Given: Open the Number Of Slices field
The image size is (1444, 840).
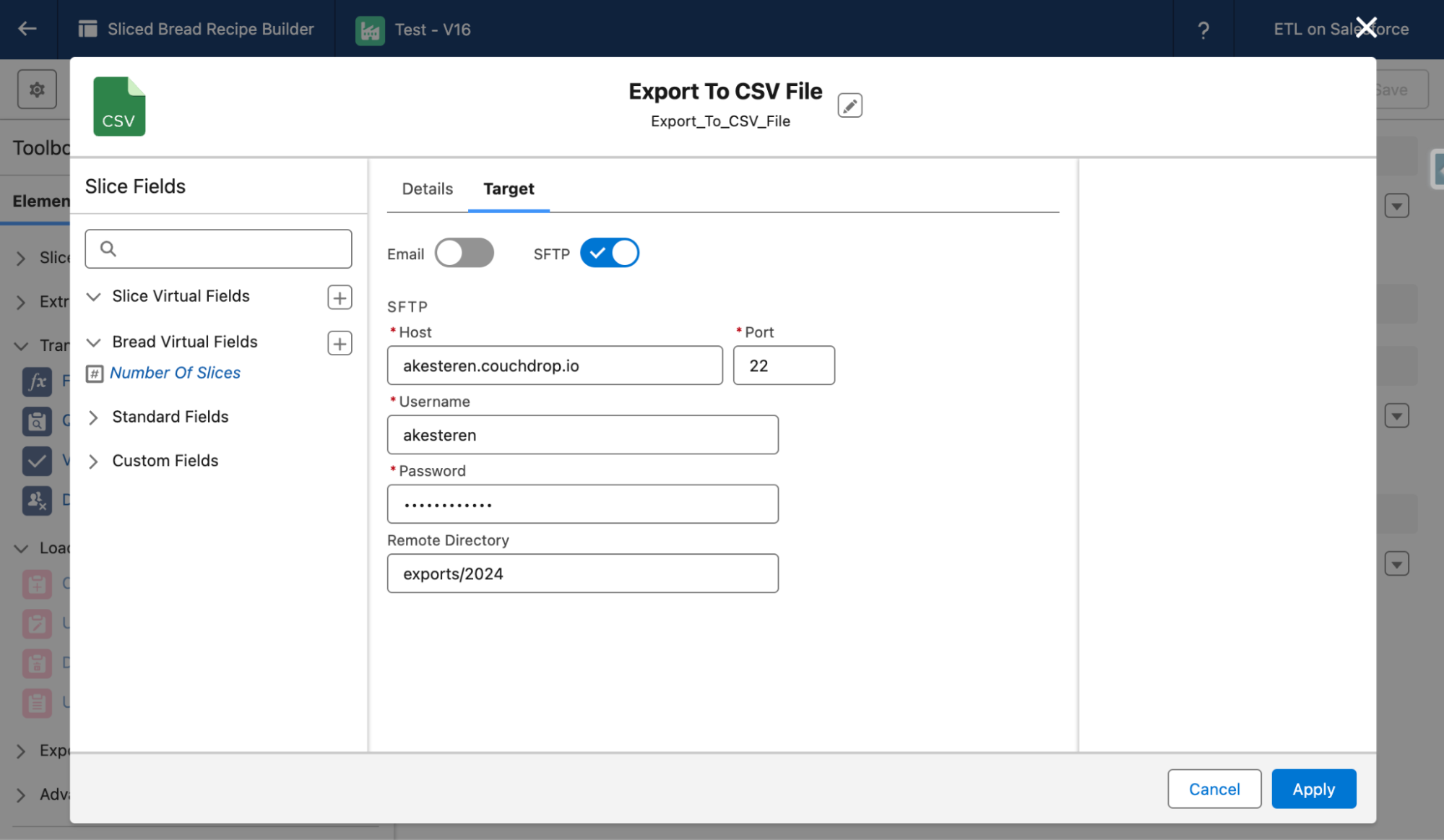Looking at the screenshot, I should point(176,373).
